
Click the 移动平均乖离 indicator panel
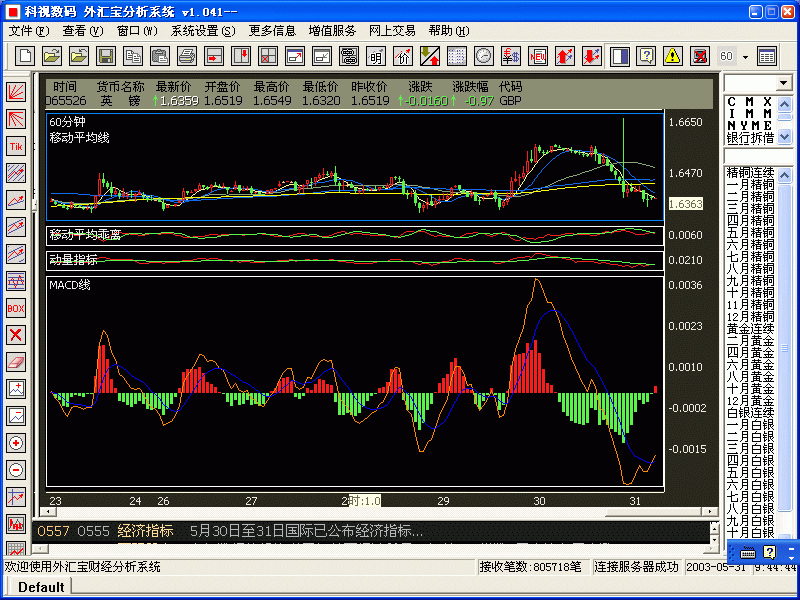pos(355,235)
